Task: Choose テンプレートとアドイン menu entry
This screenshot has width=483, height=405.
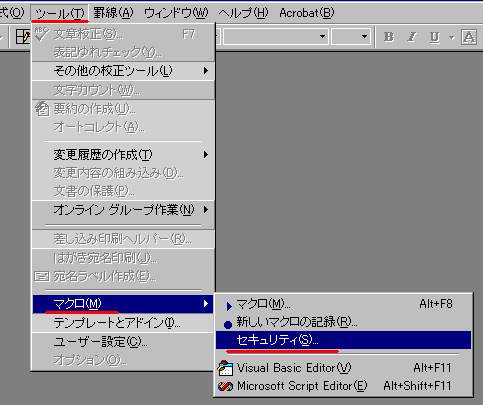Action: tap(123, 323)
